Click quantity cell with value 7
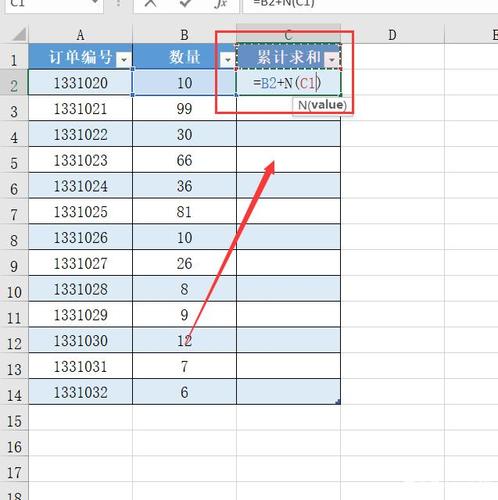This screenshot has height=500, width=498. tap(184, 366)
